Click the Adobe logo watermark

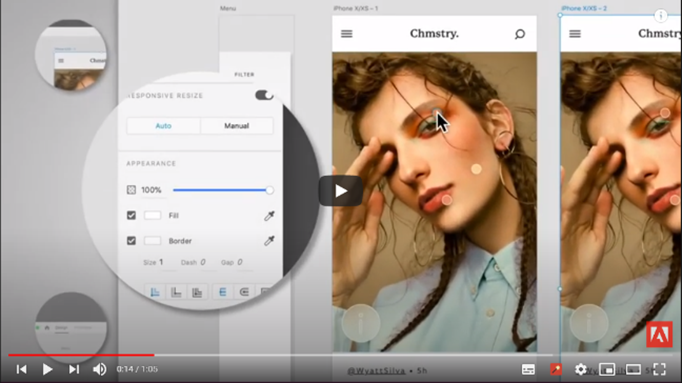[659, 334]
